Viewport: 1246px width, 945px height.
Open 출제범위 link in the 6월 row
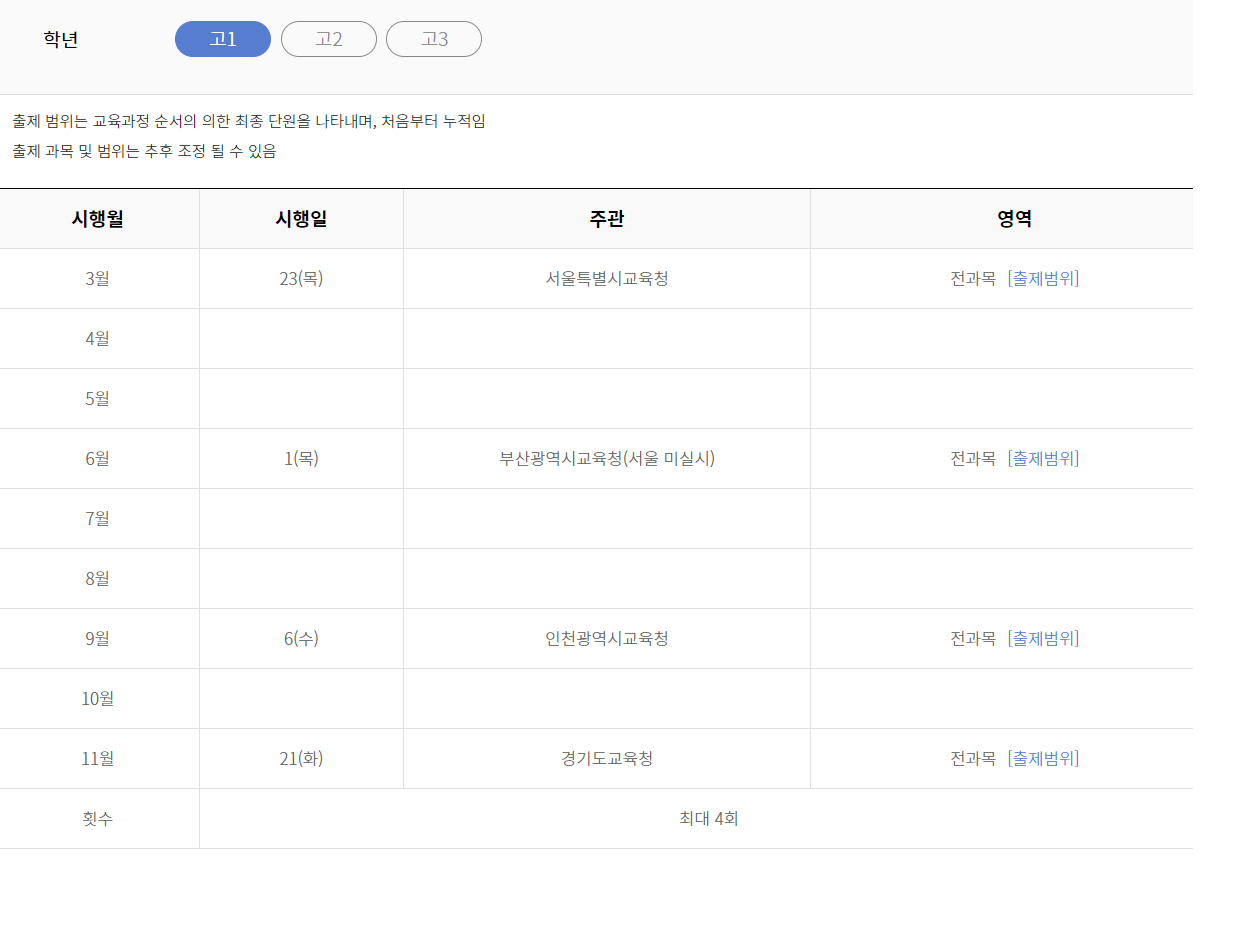(1044, 459)
